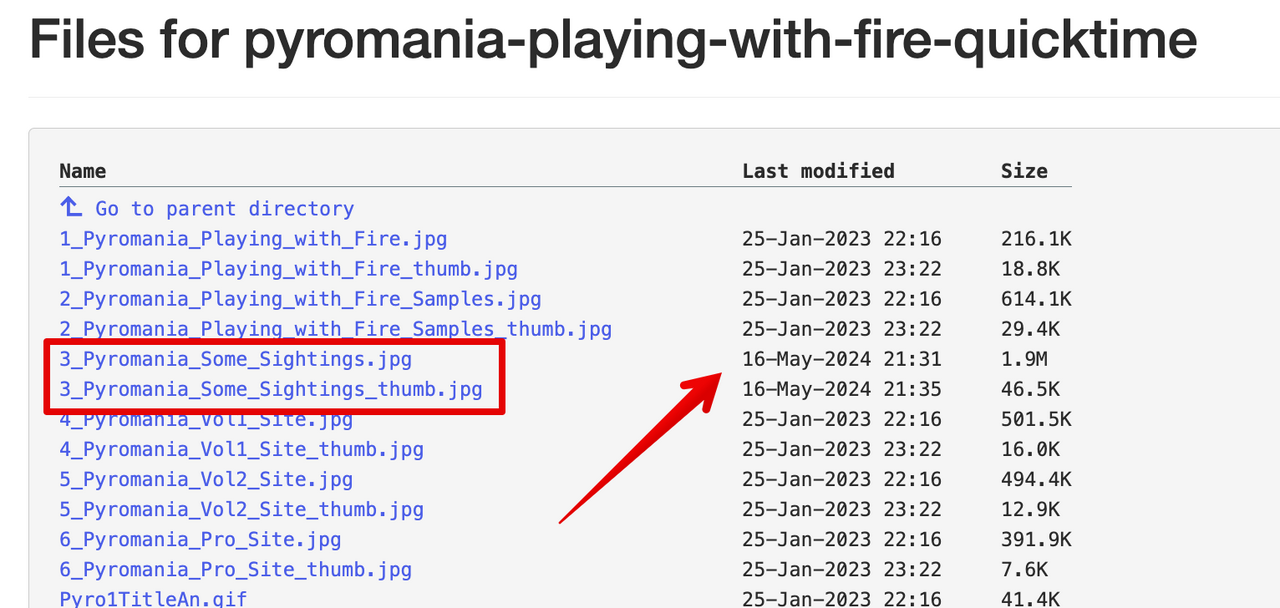Click the parent directory up-arrow icon
1280x608 pixels.
coord(71,208)
